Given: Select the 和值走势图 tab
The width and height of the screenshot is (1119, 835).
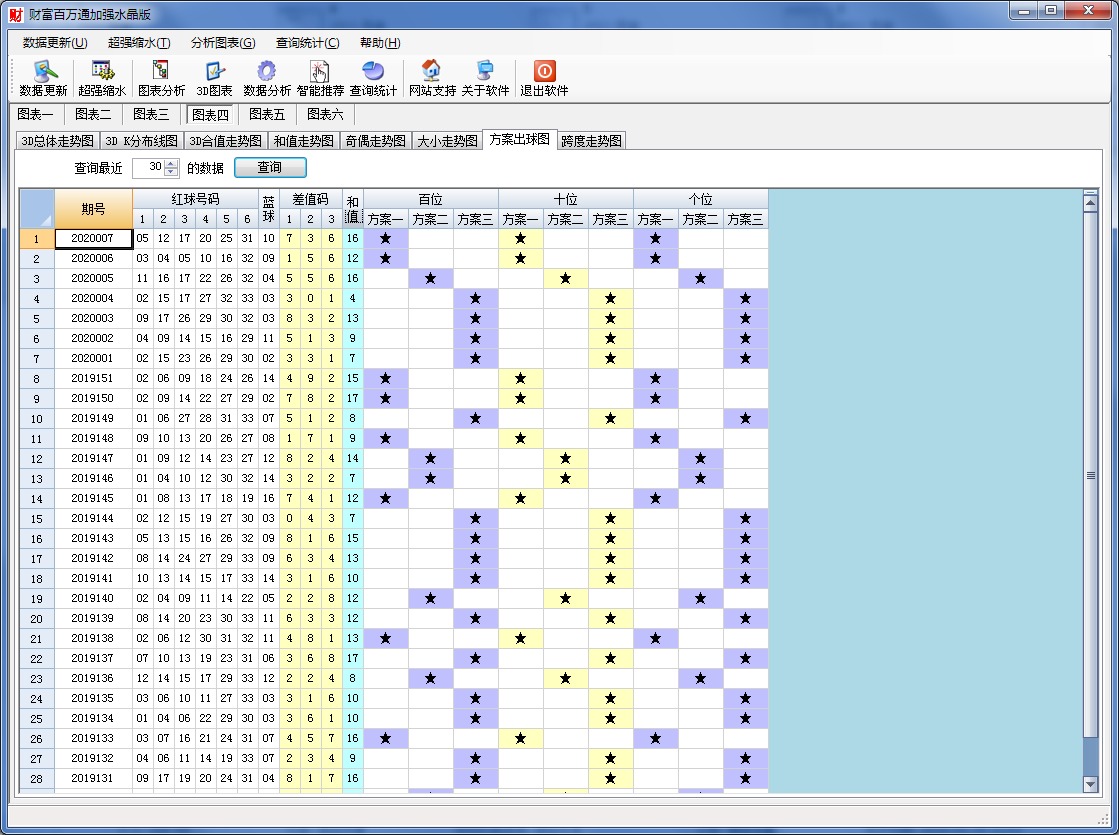Looking at the screenshot, I should pyautogui.click(x=303, y=141).
